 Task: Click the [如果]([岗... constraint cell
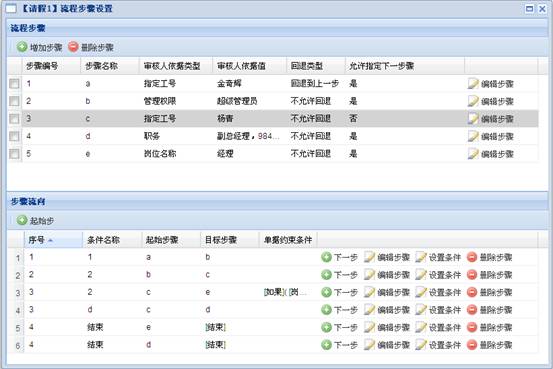(285, 292)
